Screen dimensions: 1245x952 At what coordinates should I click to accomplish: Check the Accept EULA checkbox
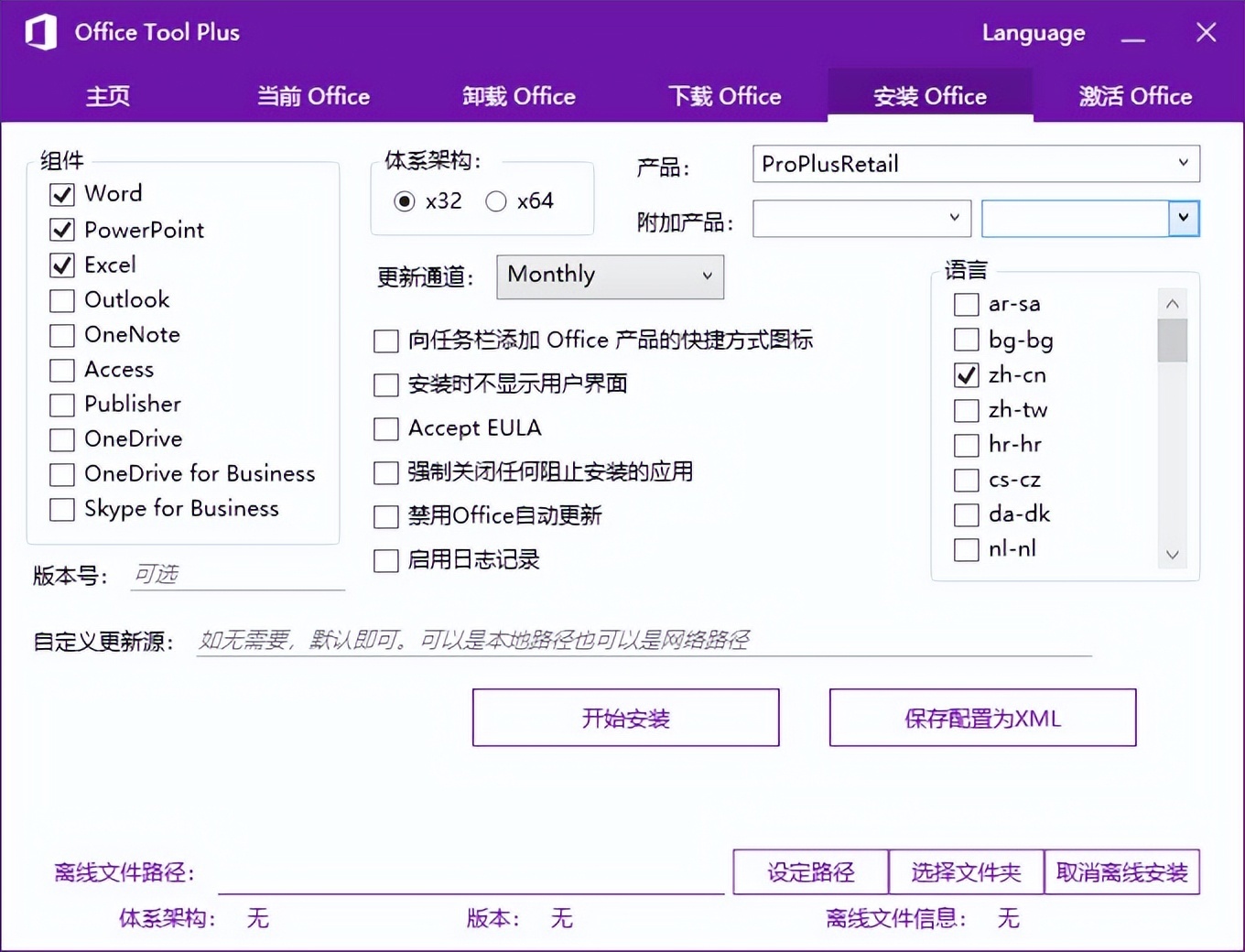385,428
